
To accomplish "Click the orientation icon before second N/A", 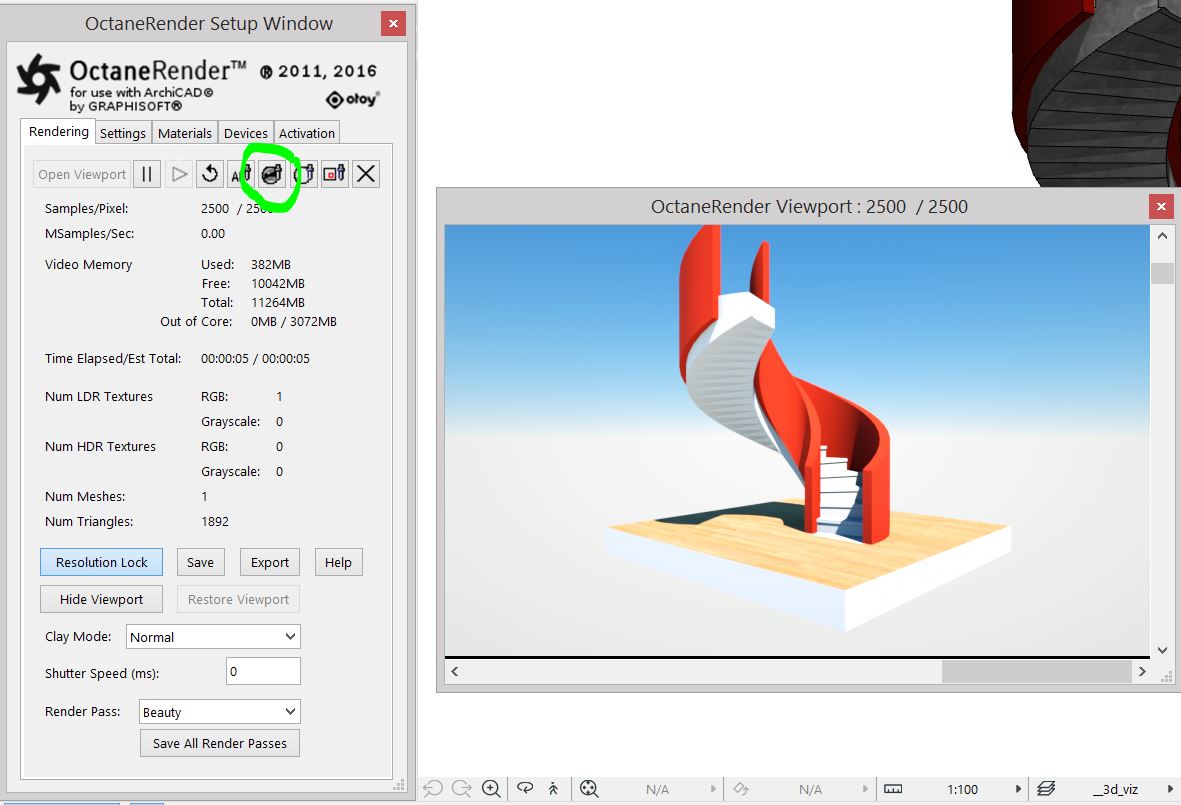I will pyautogui.click(x=741, y=788).
